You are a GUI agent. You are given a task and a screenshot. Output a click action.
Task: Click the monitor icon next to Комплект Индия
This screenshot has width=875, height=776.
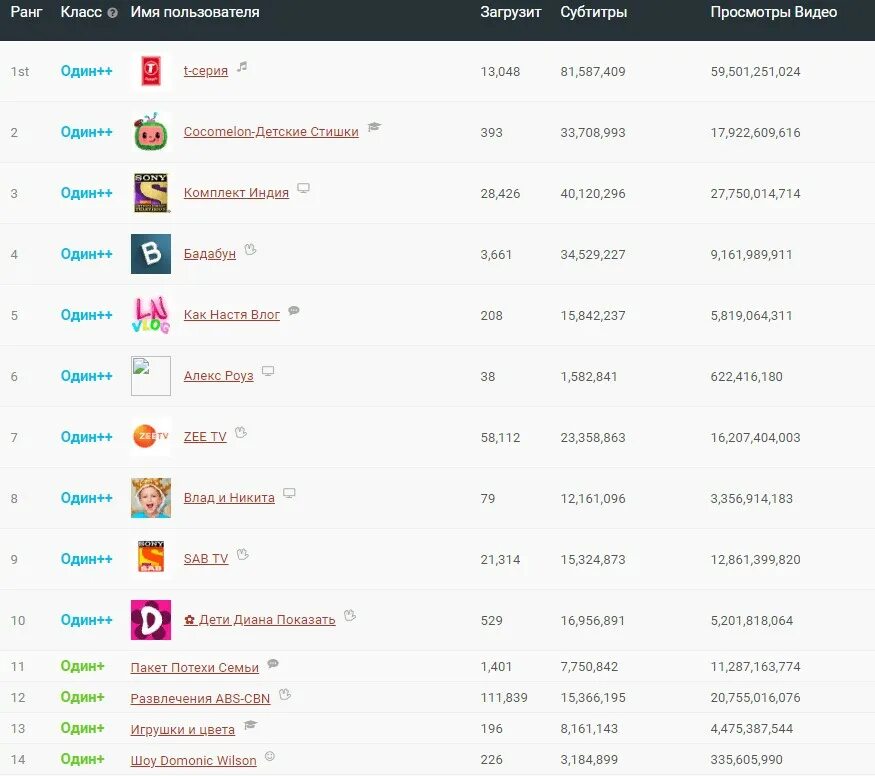click(303, 188)
